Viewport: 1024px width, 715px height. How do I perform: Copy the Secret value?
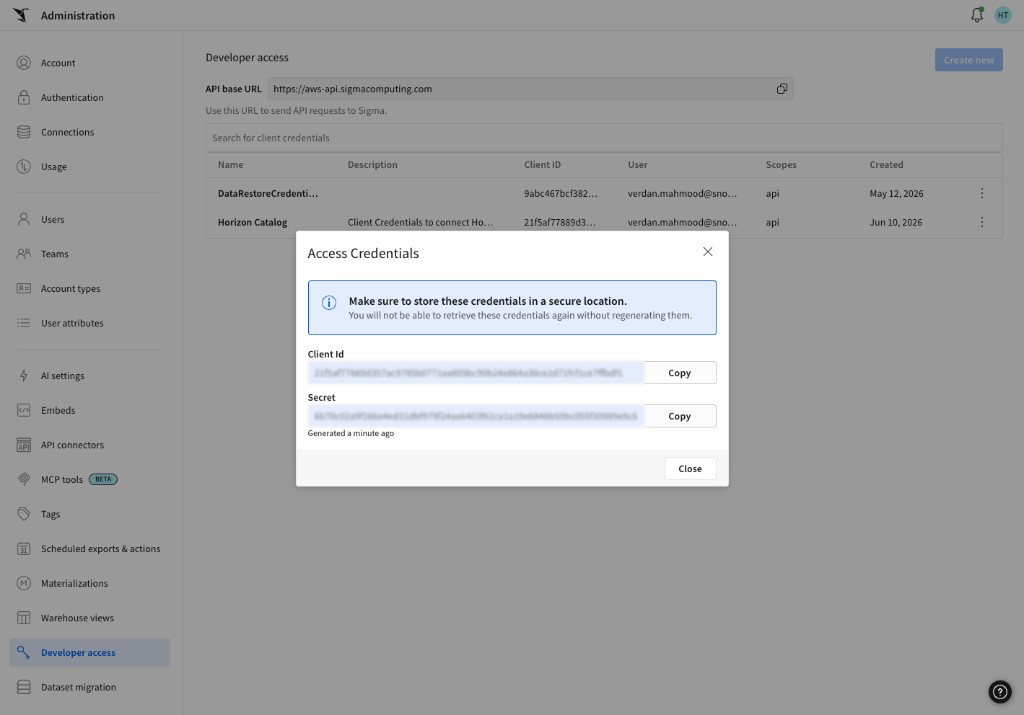(x=680, y=416)
